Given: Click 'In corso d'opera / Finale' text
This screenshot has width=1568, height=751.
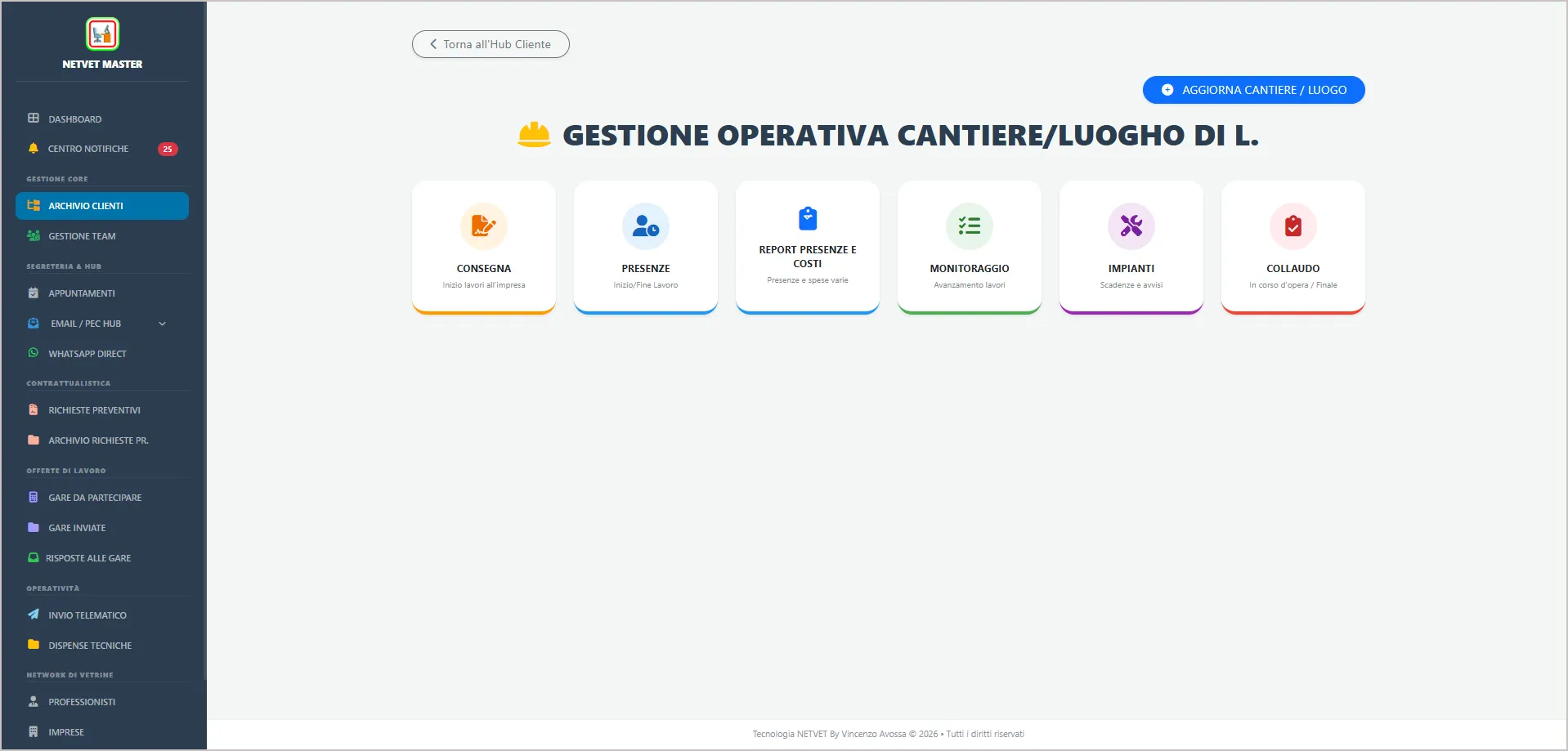Looking at the screenshot, I should pyautogui.click(x=1293, y=285).
